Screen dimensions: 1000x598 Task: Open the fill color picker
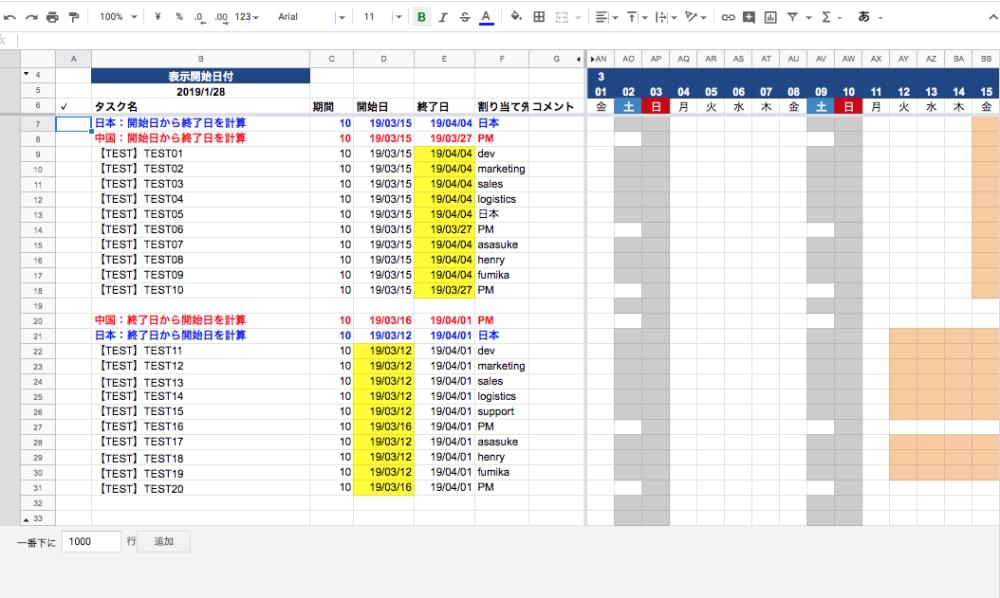[516, 17]
